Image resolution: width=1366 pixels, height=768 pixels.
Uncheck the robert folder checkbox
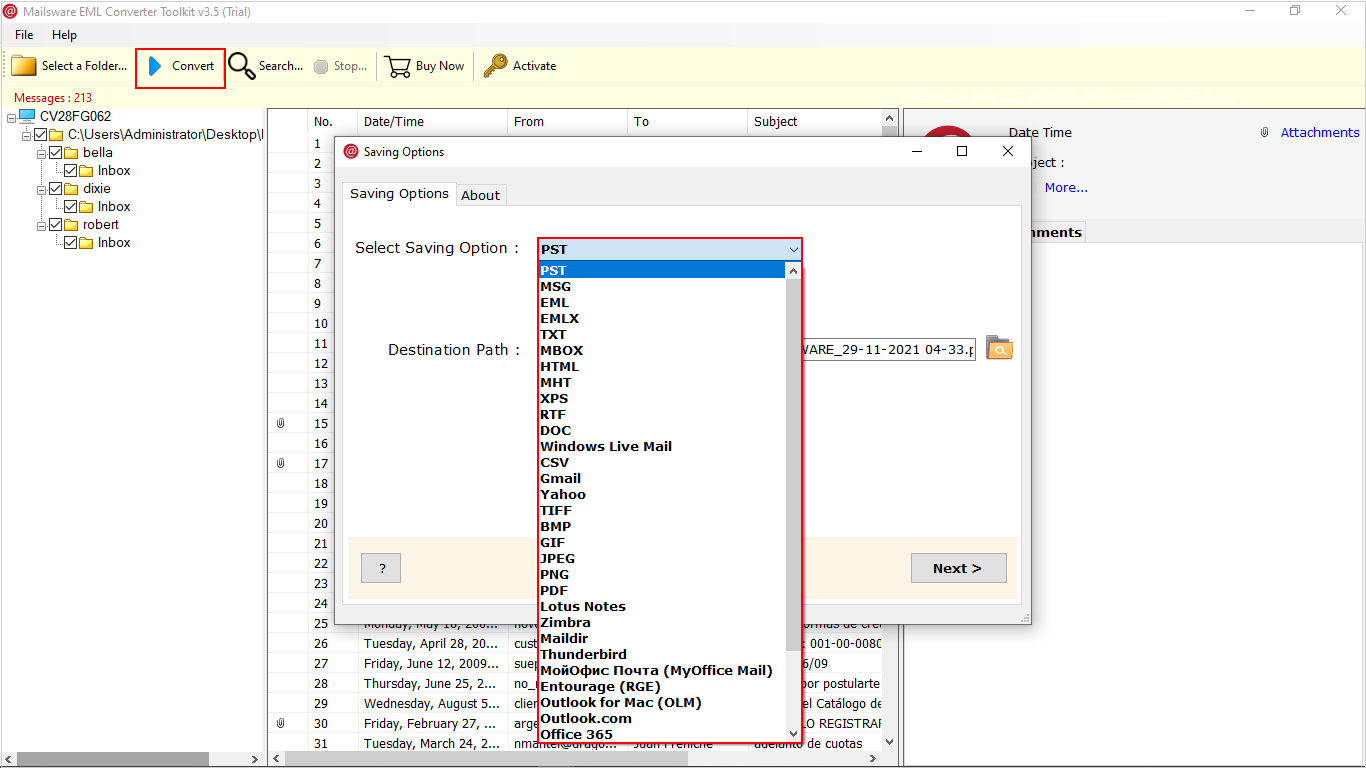[x=55, y=225]
